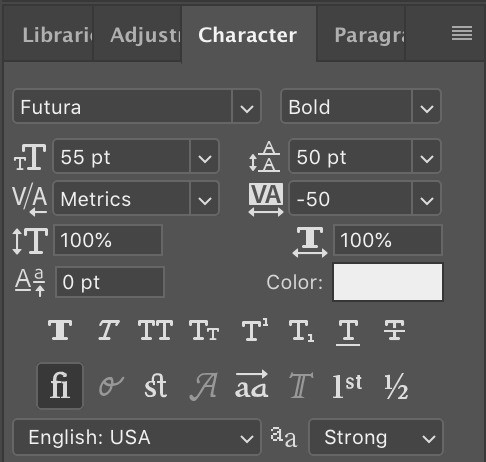Open the text Color swatch
The width and height of the screenshot is (486, 462).
388,282
